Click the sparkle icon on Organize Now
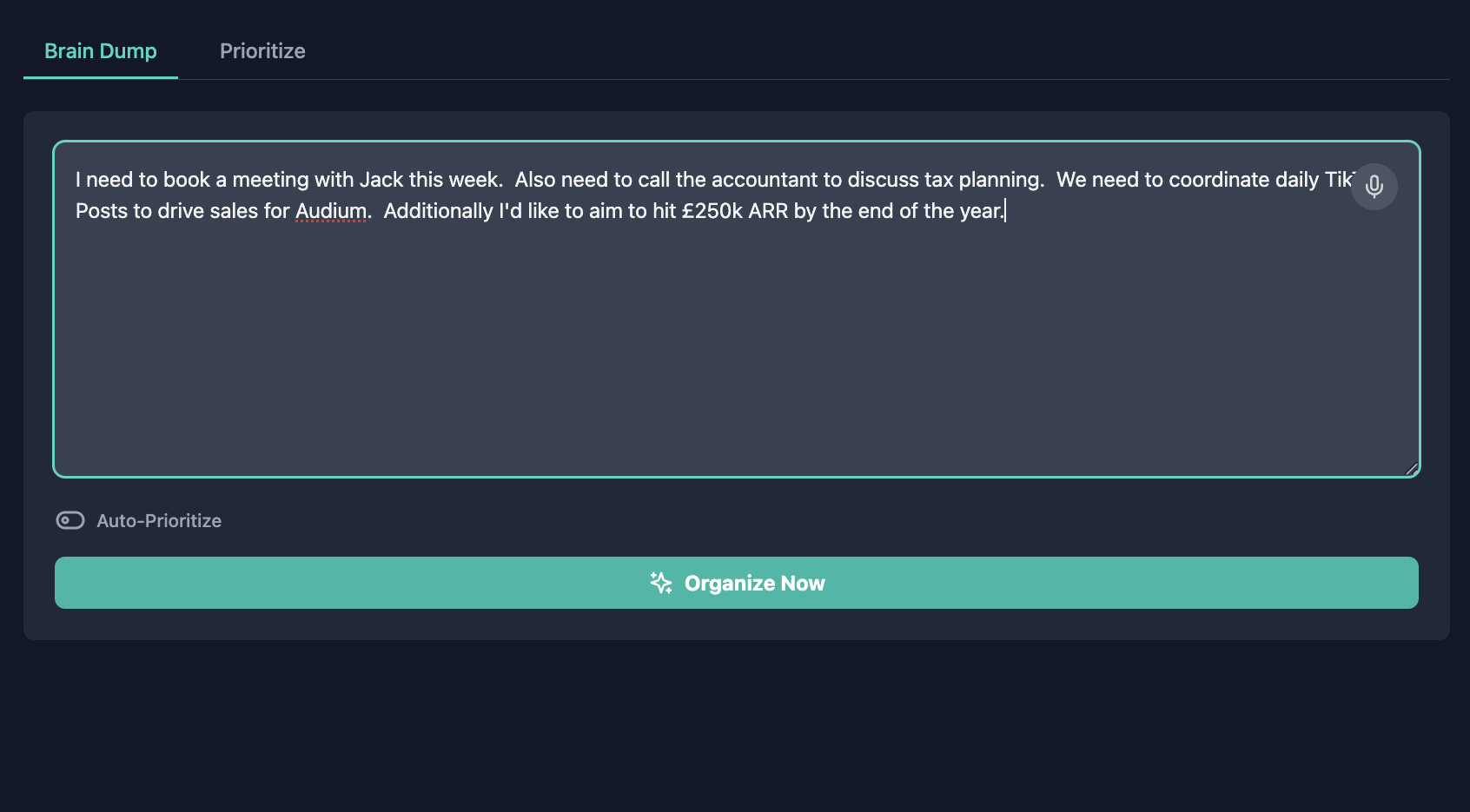The image size is (1470, 812). [x=661, y=583]
